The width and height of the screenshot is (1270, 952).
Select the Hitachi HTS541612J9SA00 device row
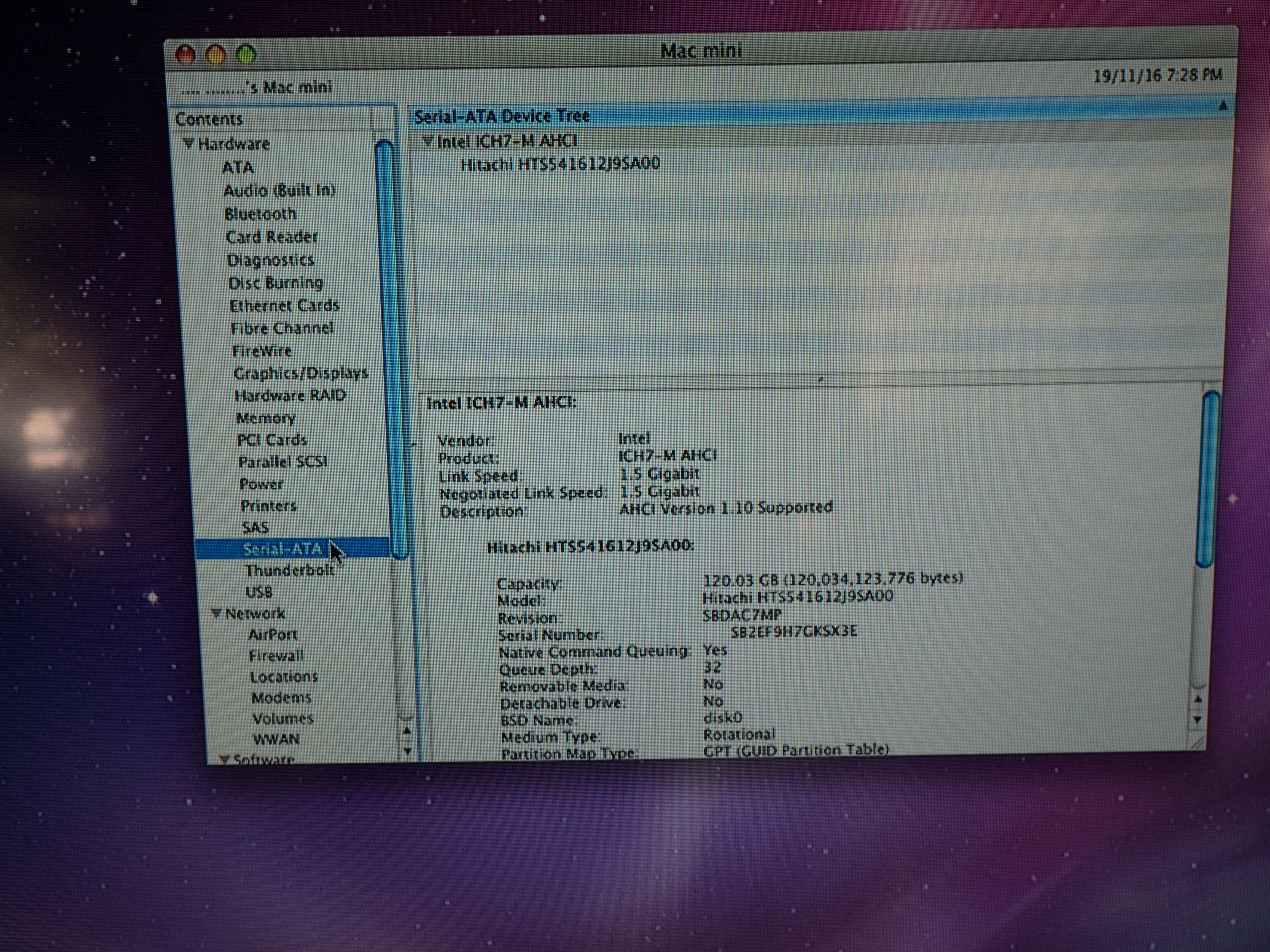[x=560, y=165]
